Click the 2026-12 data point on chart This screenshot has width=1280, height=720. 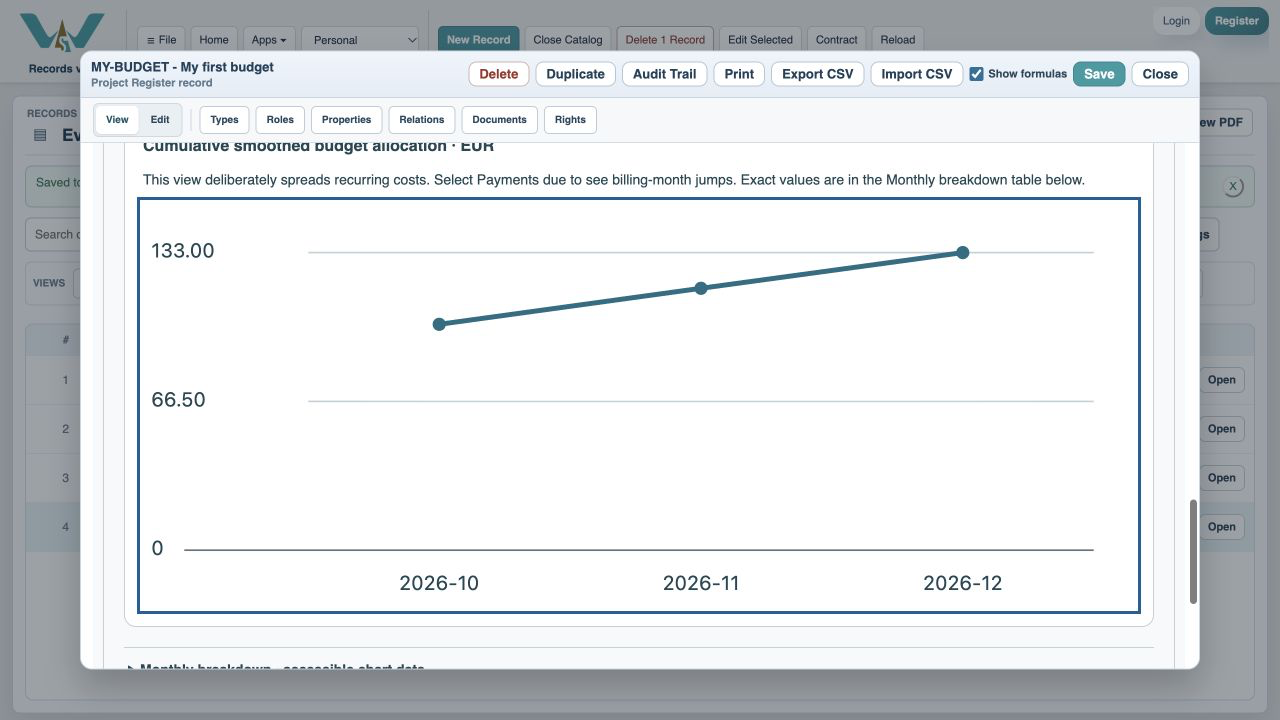coord(963,253)
